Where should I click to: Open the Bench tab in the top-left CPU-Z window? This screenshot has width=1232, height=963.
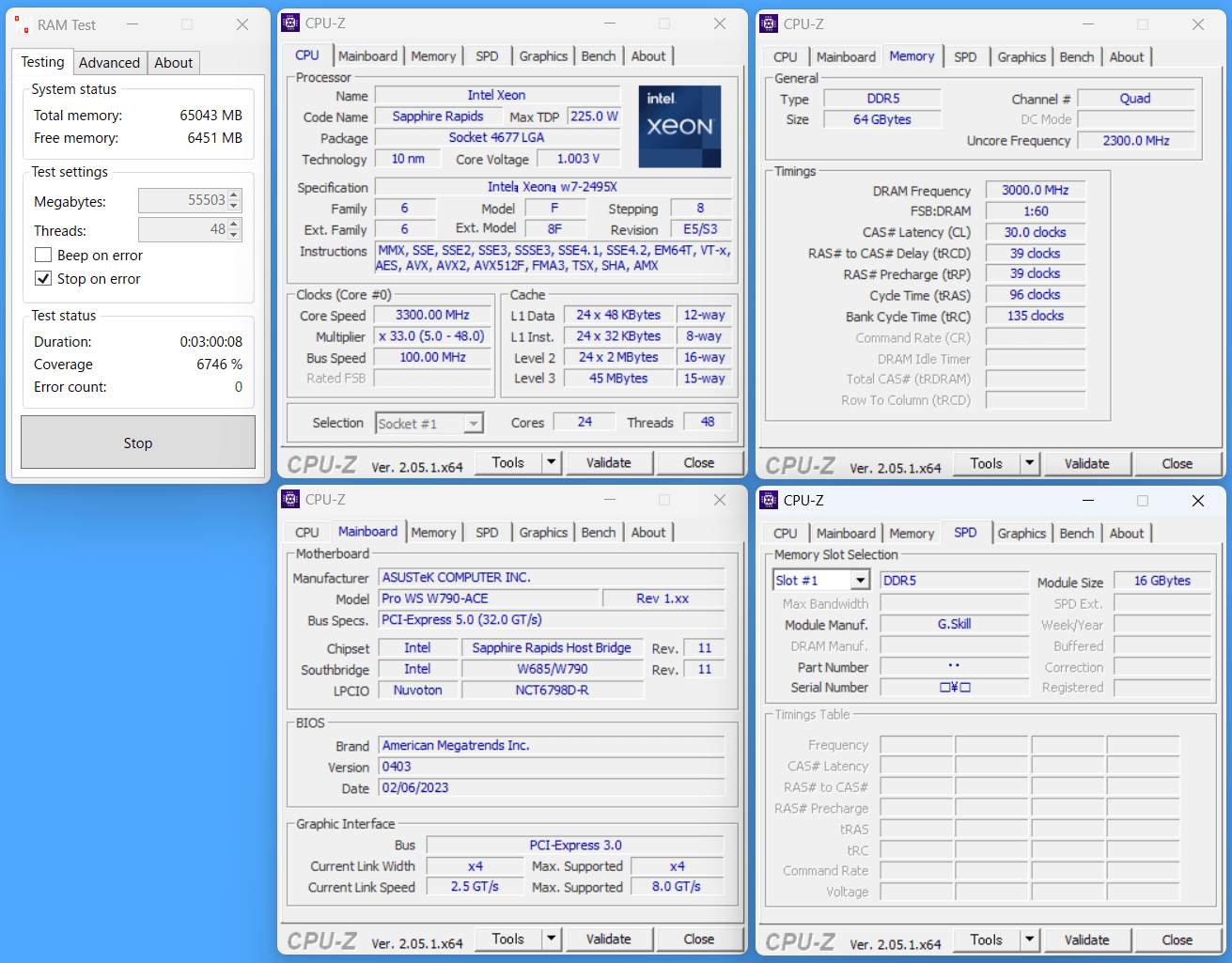point(599,56)
